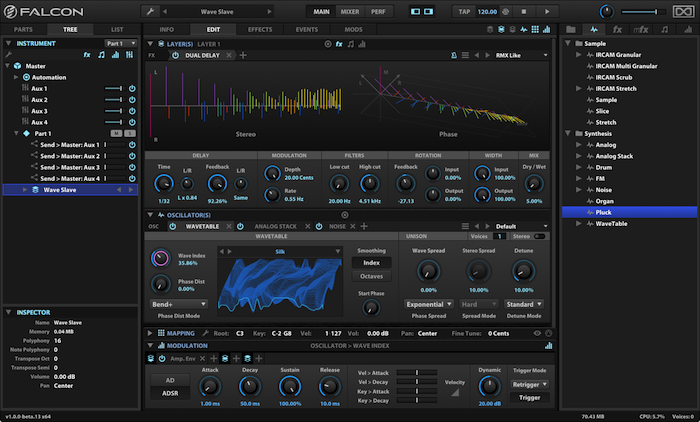
Task: Open the Standard Detune Mode dropdown
Action: 524,304
